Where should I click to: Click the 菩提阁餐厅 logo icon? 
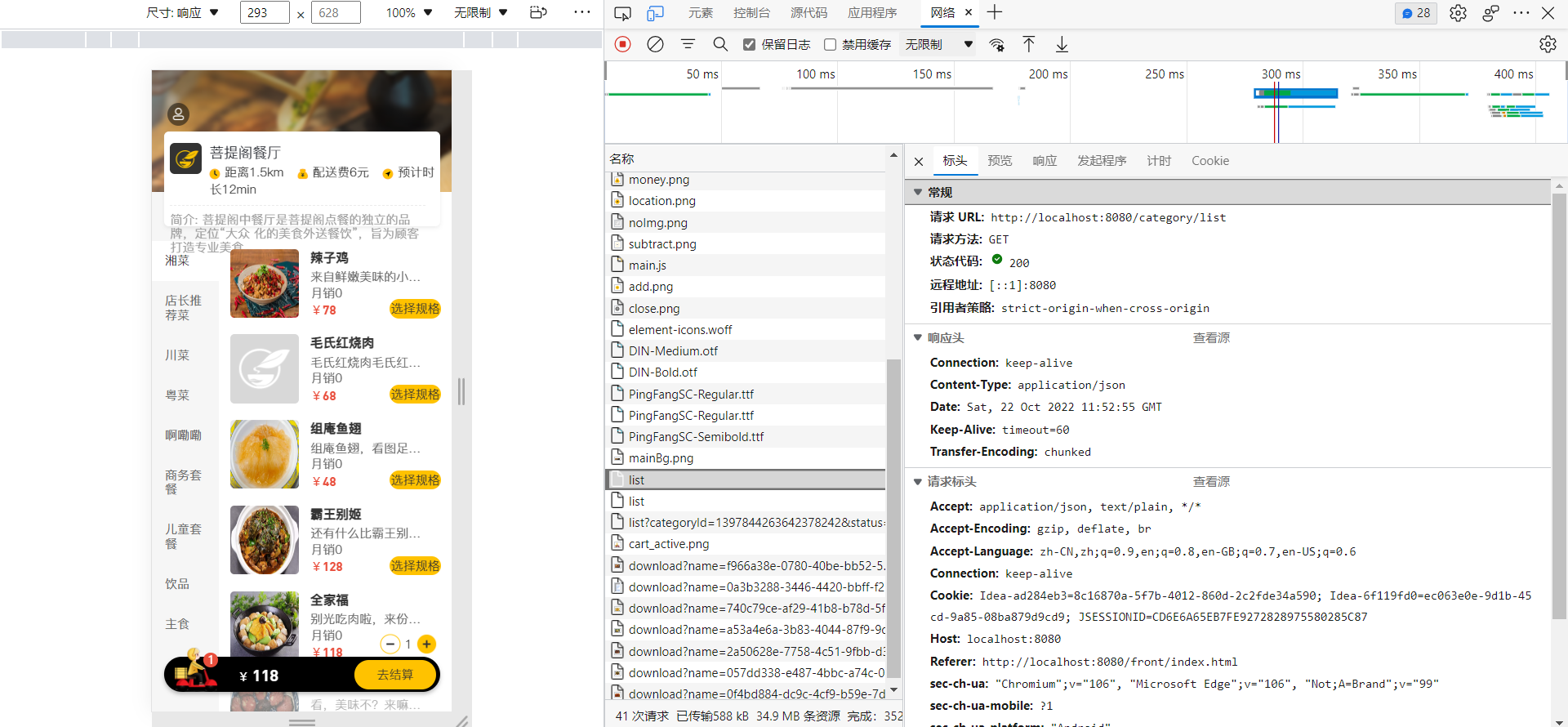[x=185, y=158]
